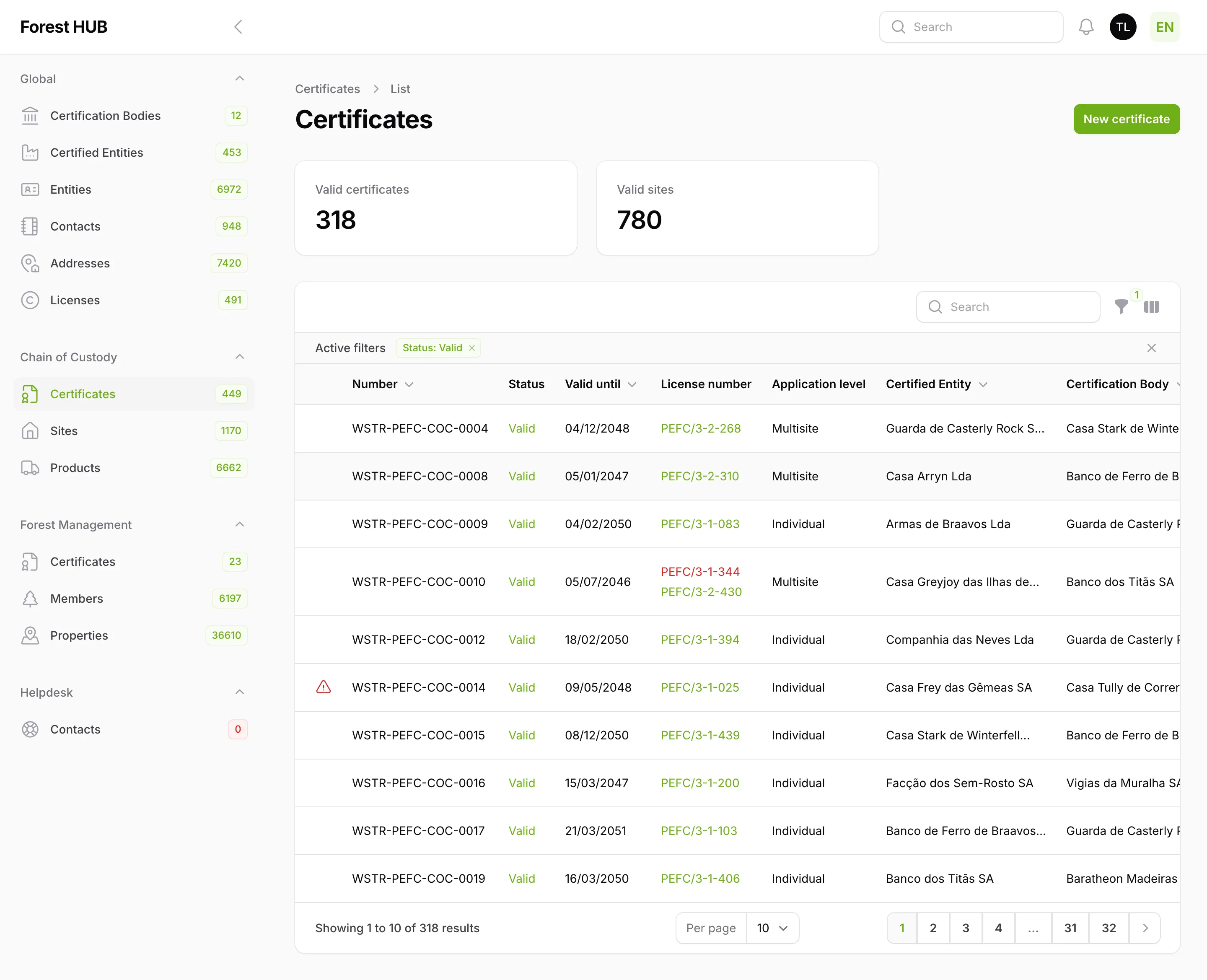Open license link PEFC/3-2-268

tap(701, 428)
